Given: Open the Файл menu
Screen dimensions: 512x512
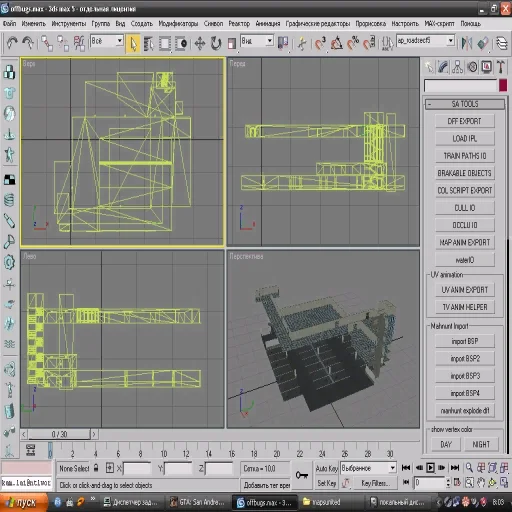Looking at the screenshot, I should [x=9, y=24].
